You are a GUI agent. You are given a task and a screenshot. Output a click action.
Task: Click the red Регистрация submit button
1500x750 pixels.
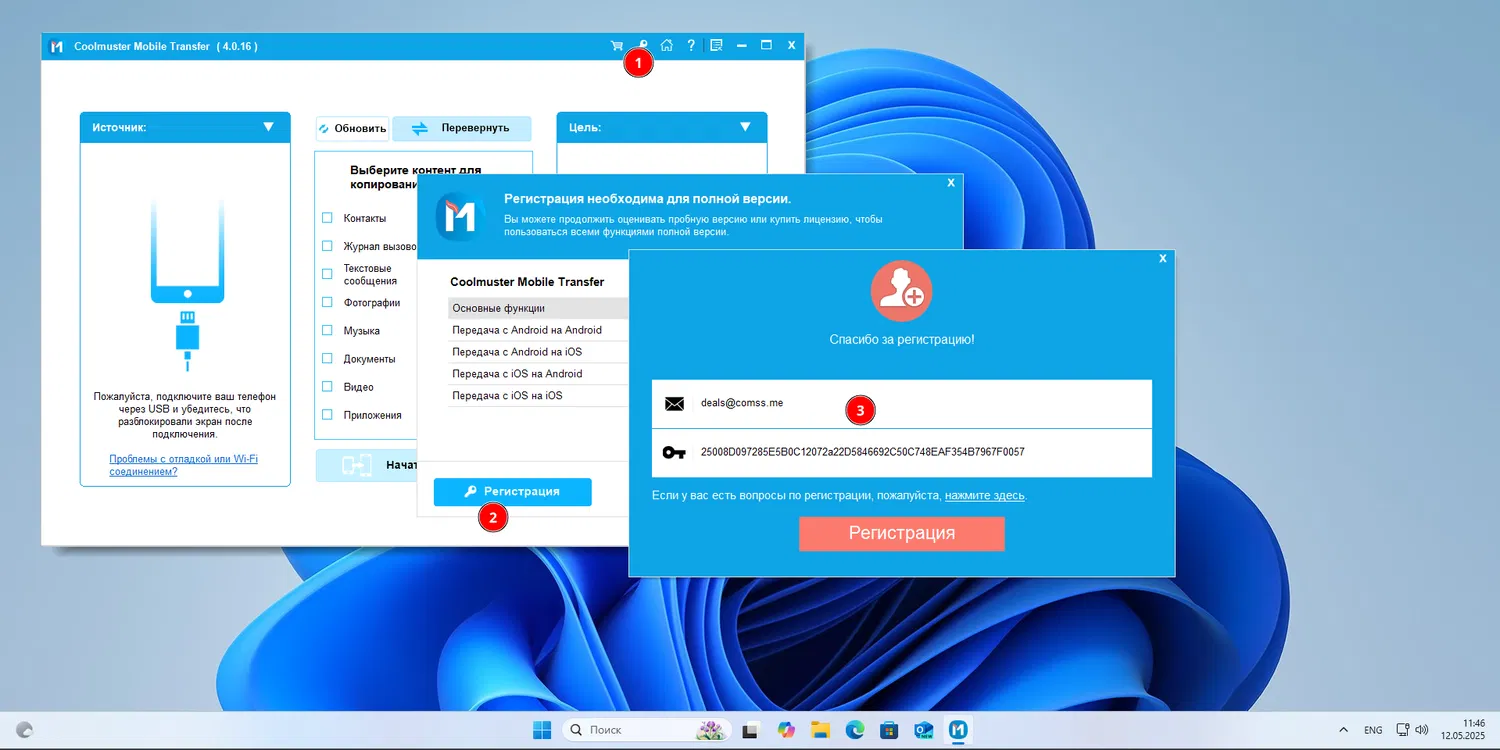click(x=901, y=534)
